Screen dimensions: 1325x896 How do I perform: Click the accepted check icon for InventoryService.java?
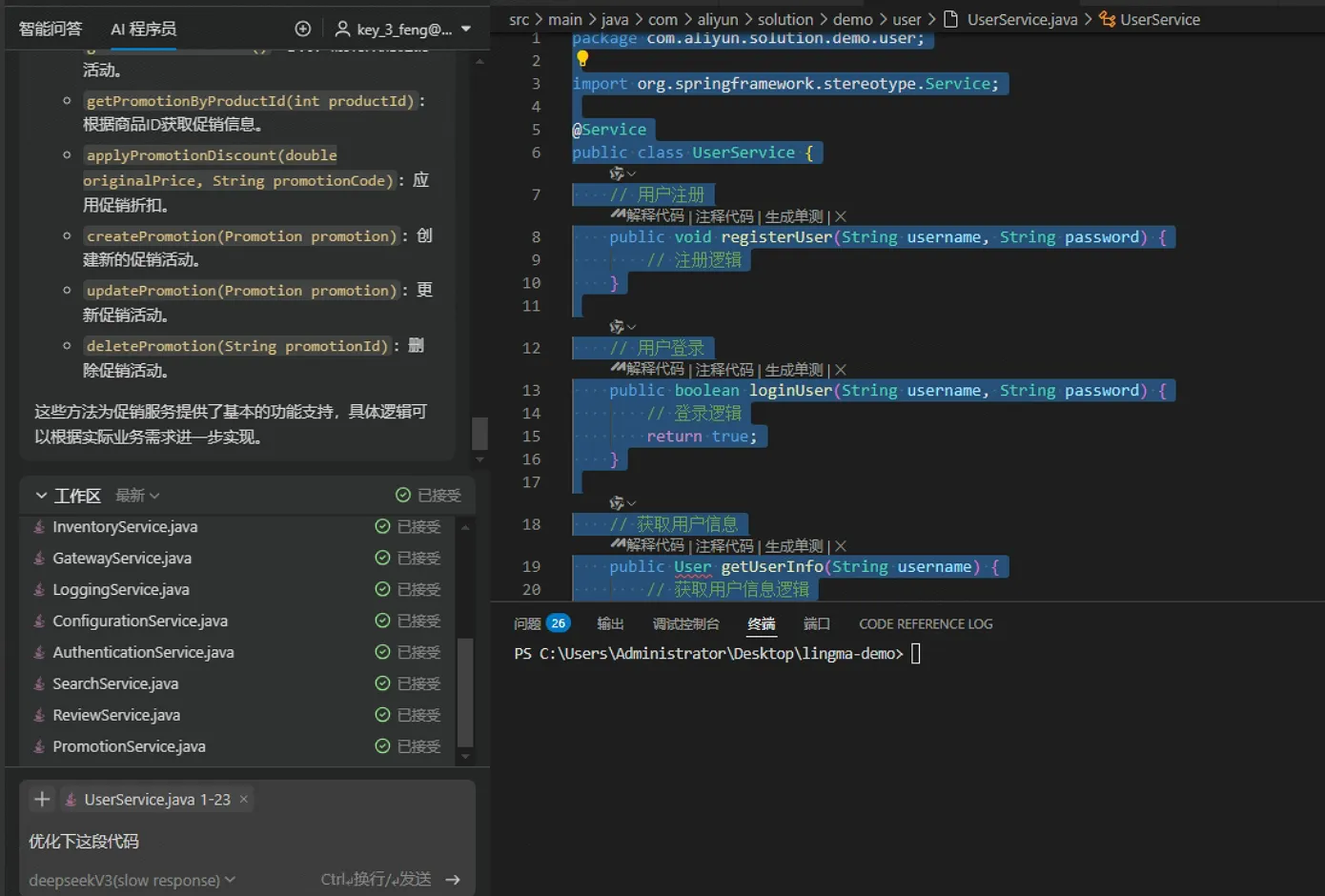[382, 527]
